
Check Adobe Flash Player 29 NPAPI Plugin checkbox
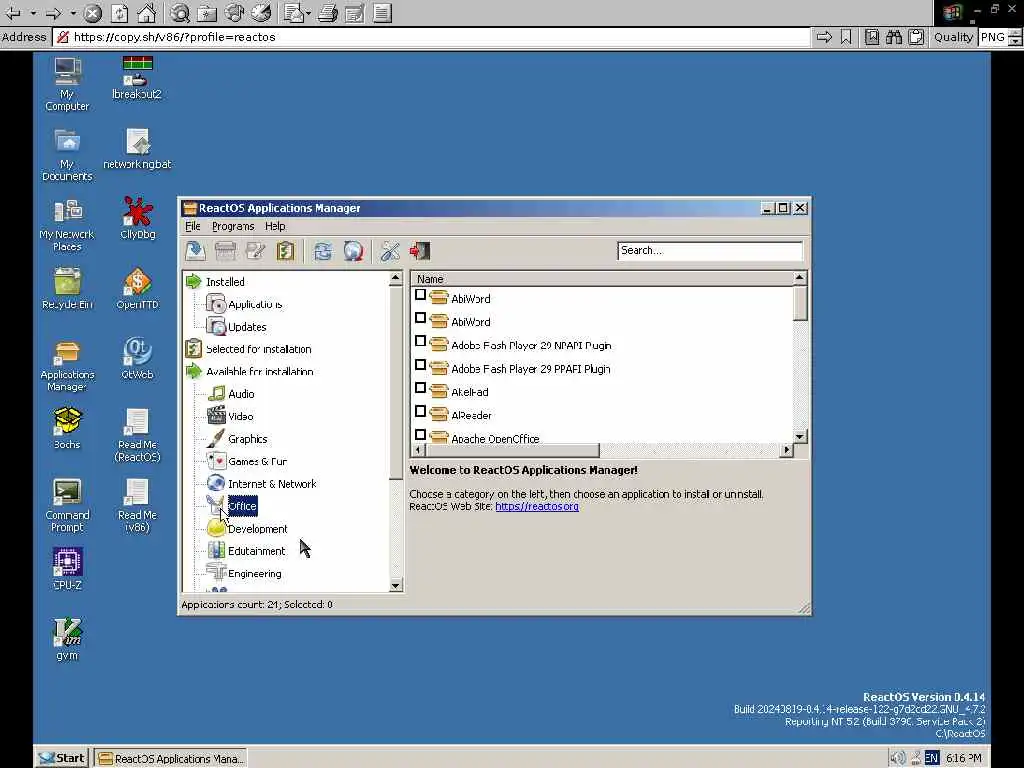click(x=421, y=342)
